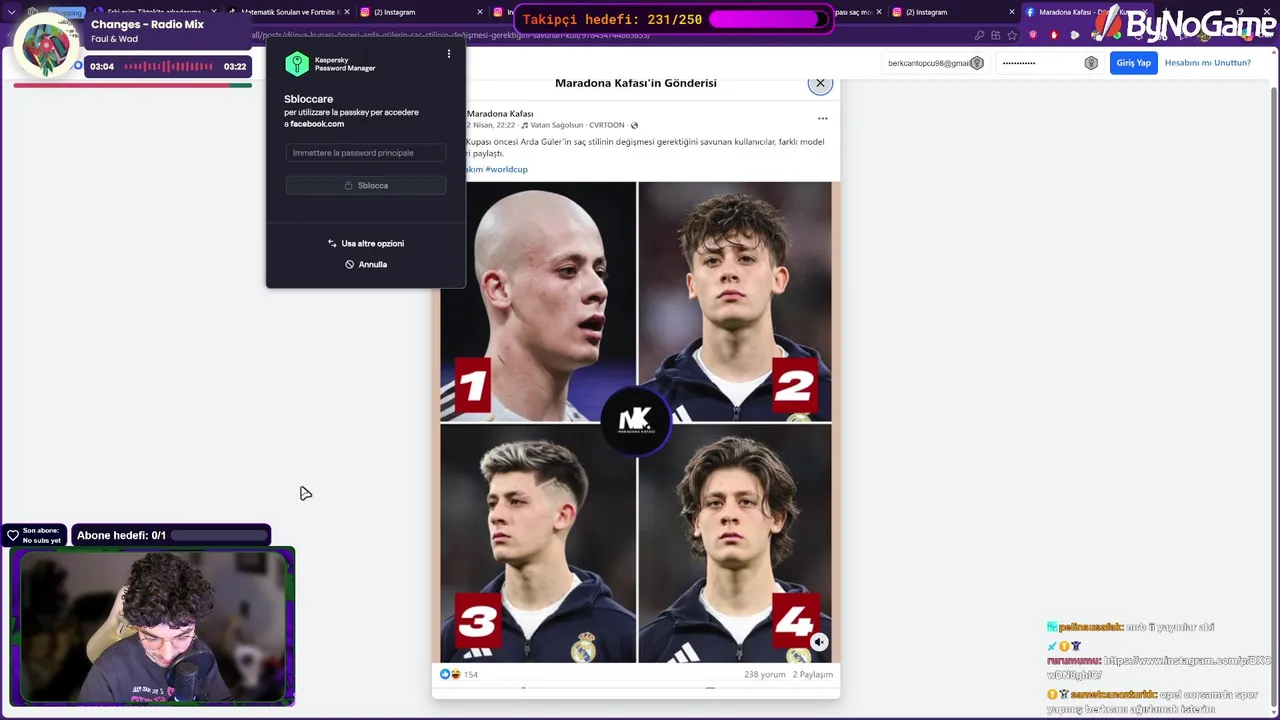Click the haha reaction emoji icon

coord(455,674)
